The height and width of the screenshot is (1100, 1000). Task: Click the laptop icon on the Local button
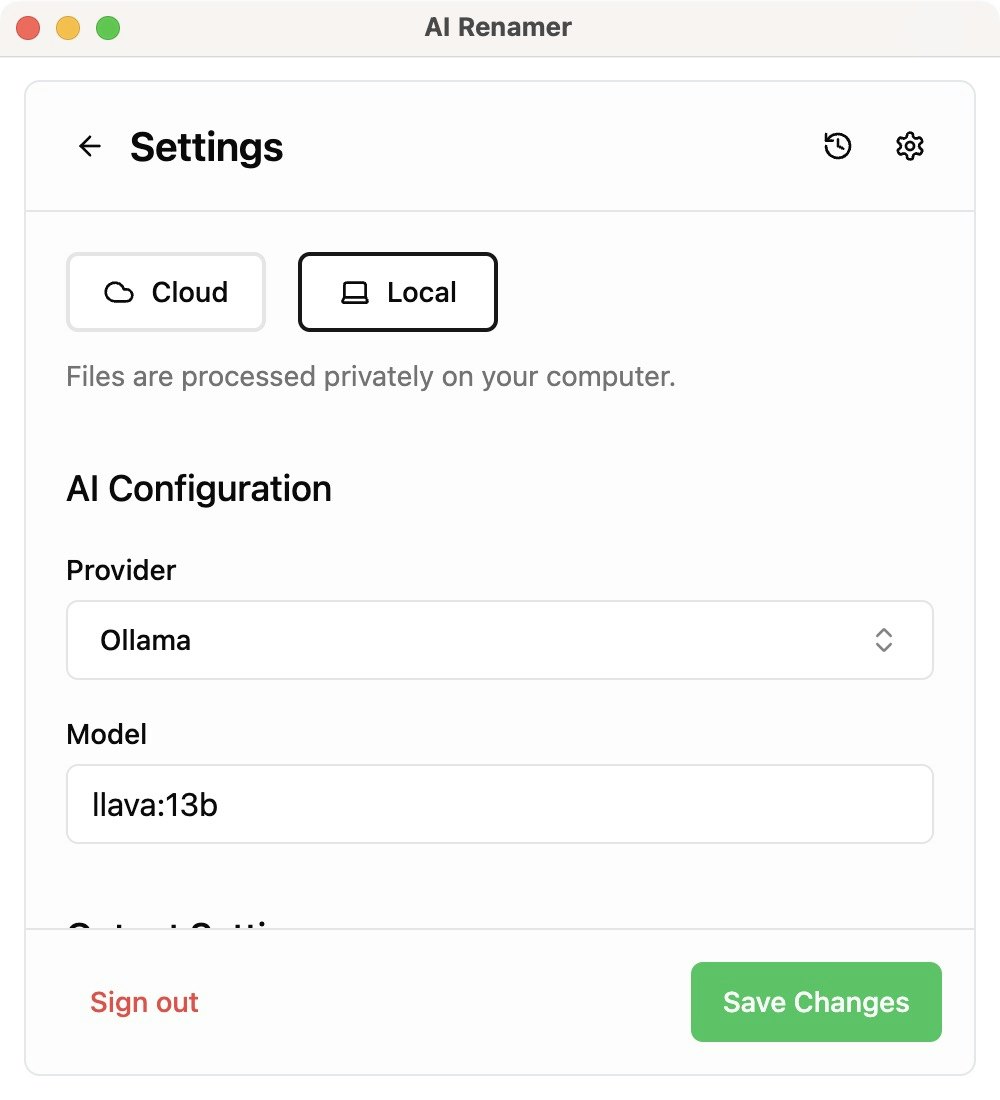click(355, 293)
